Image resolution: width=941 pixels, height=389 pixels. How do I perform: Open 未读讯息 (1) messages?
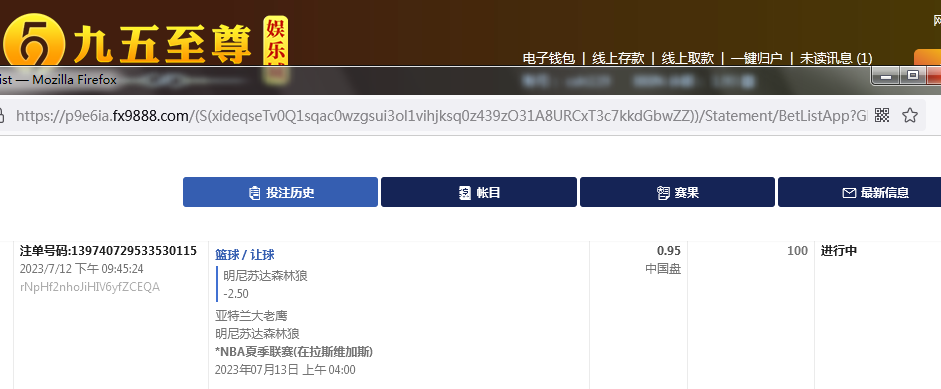(x=836, y=58)
